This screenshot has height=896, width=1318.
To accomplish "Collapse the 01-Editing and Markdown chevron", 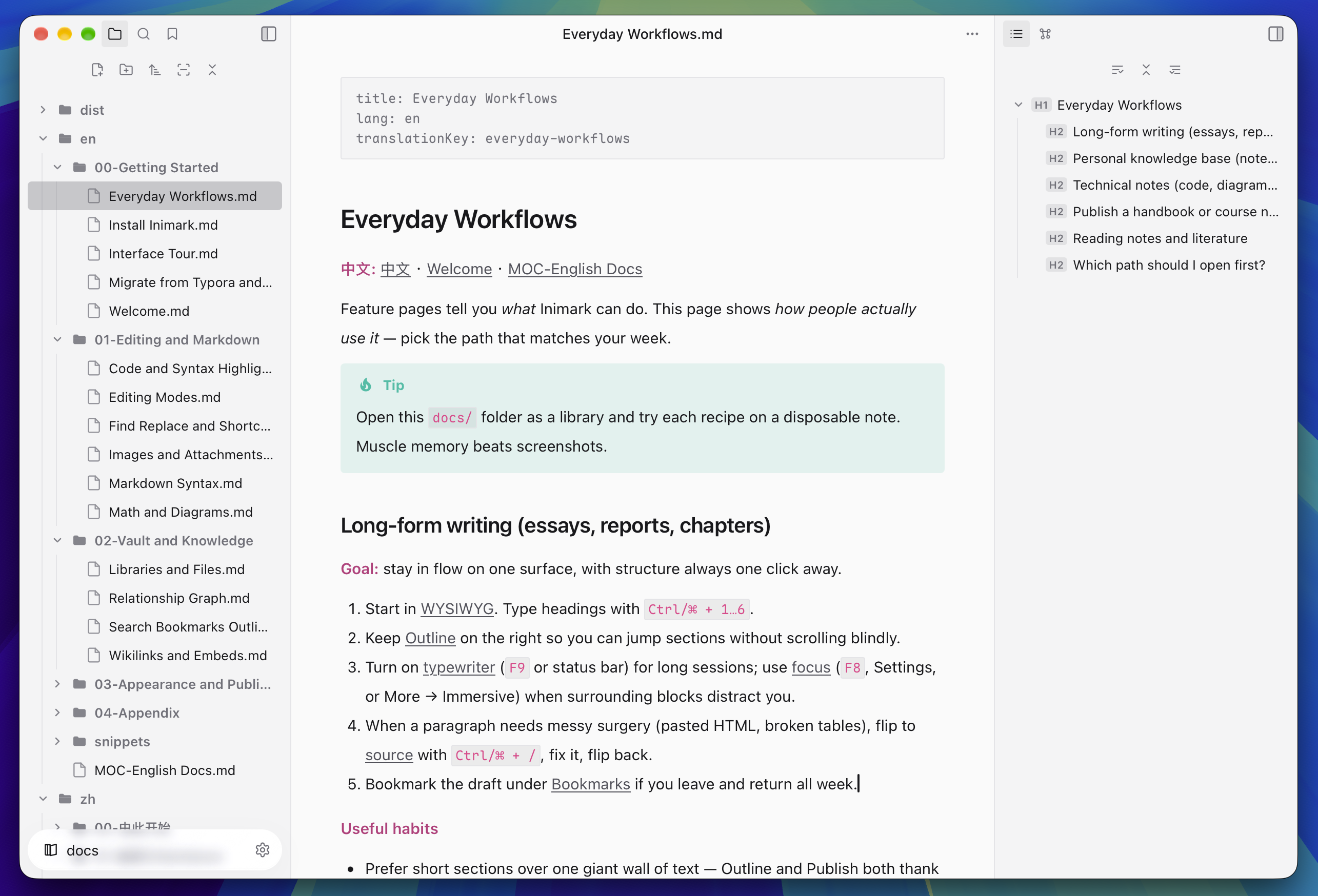I will [57, 339].
